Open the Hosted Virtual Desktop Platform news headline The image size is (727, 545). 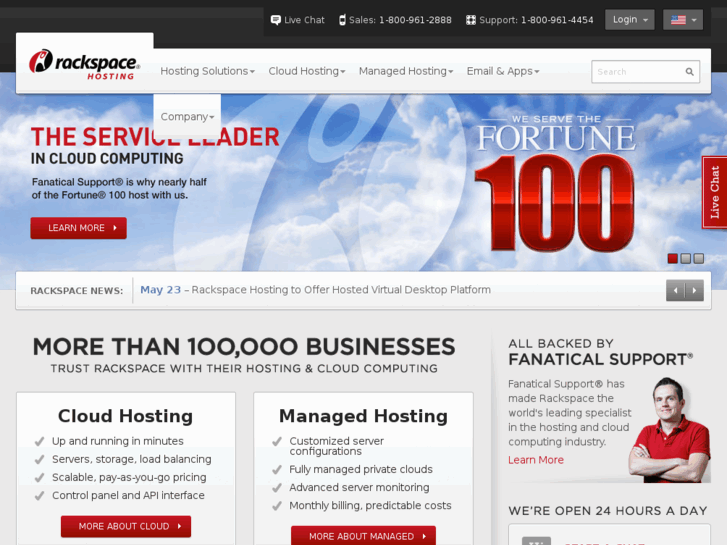pyautogui.click(x=341, y=290)
